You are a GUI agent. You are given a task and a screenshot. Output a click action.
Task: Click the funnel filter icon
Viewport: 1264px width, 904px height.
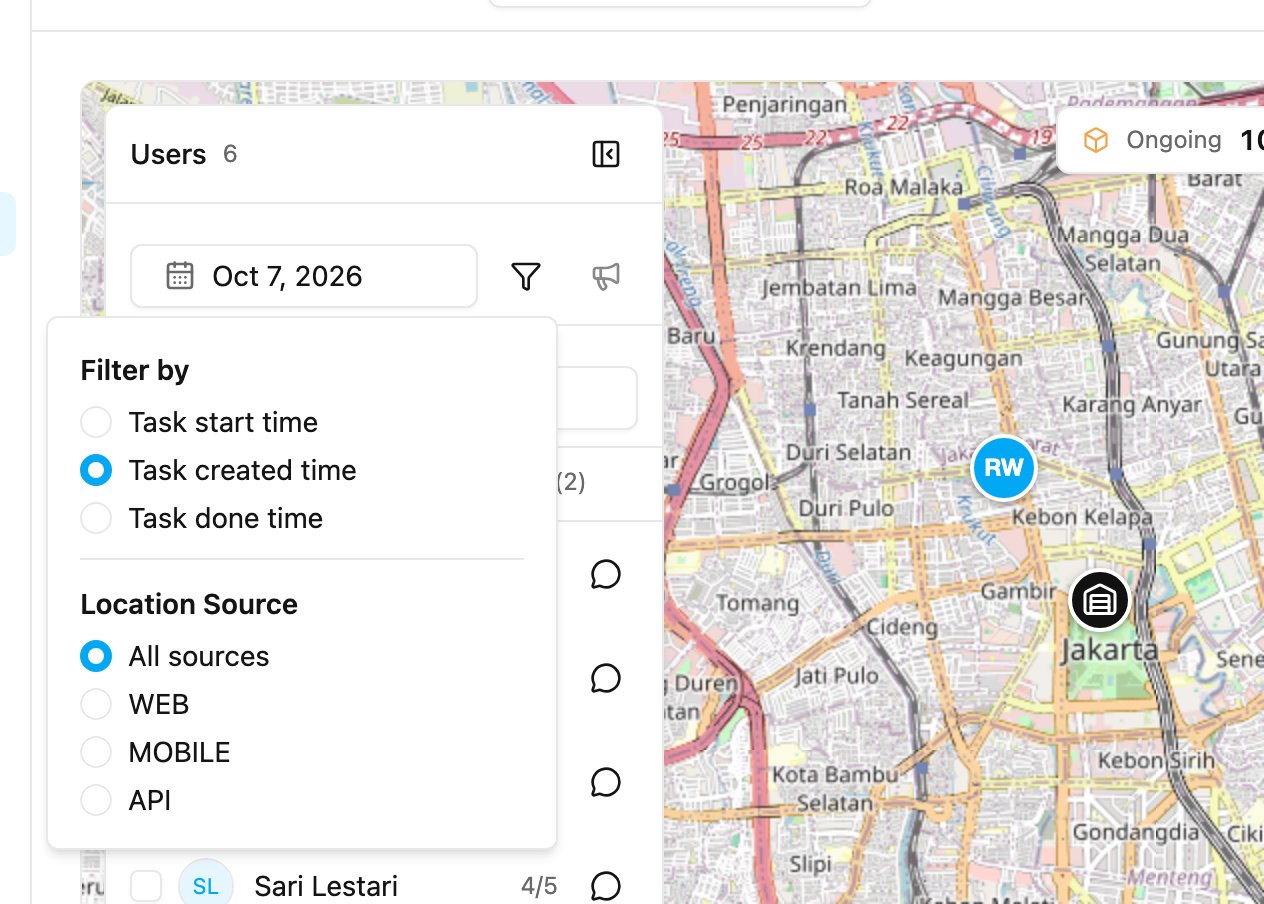(x=526, y=276)
